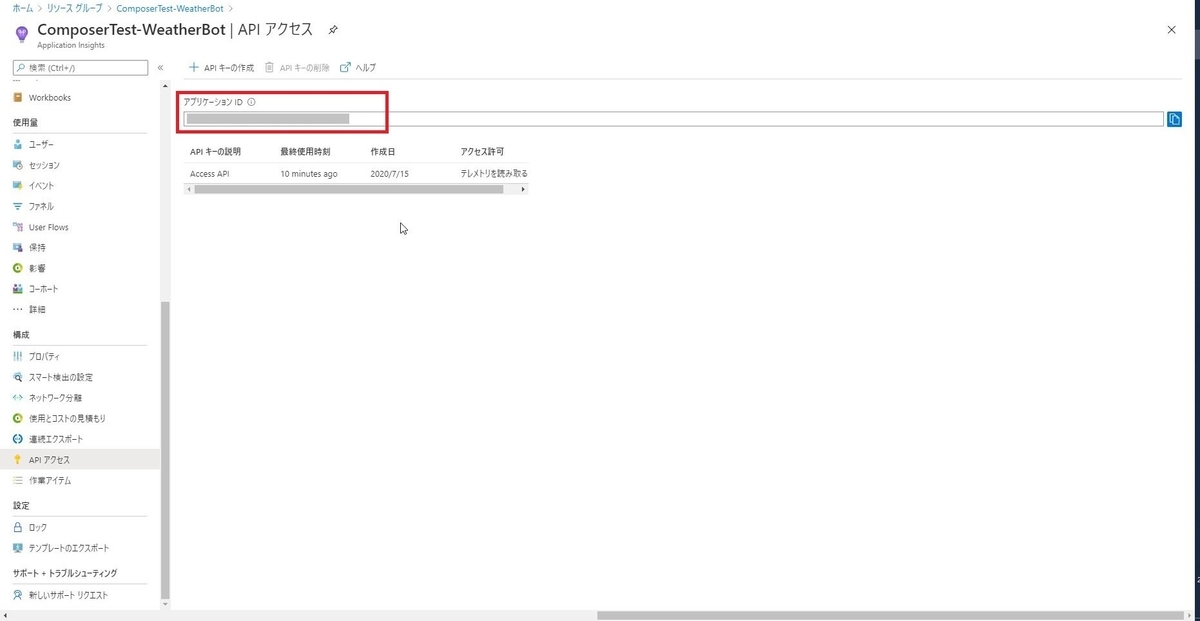Click the 10 minutes ago cell
Screen dimensions: 1200x621
(x=309, y=174)
